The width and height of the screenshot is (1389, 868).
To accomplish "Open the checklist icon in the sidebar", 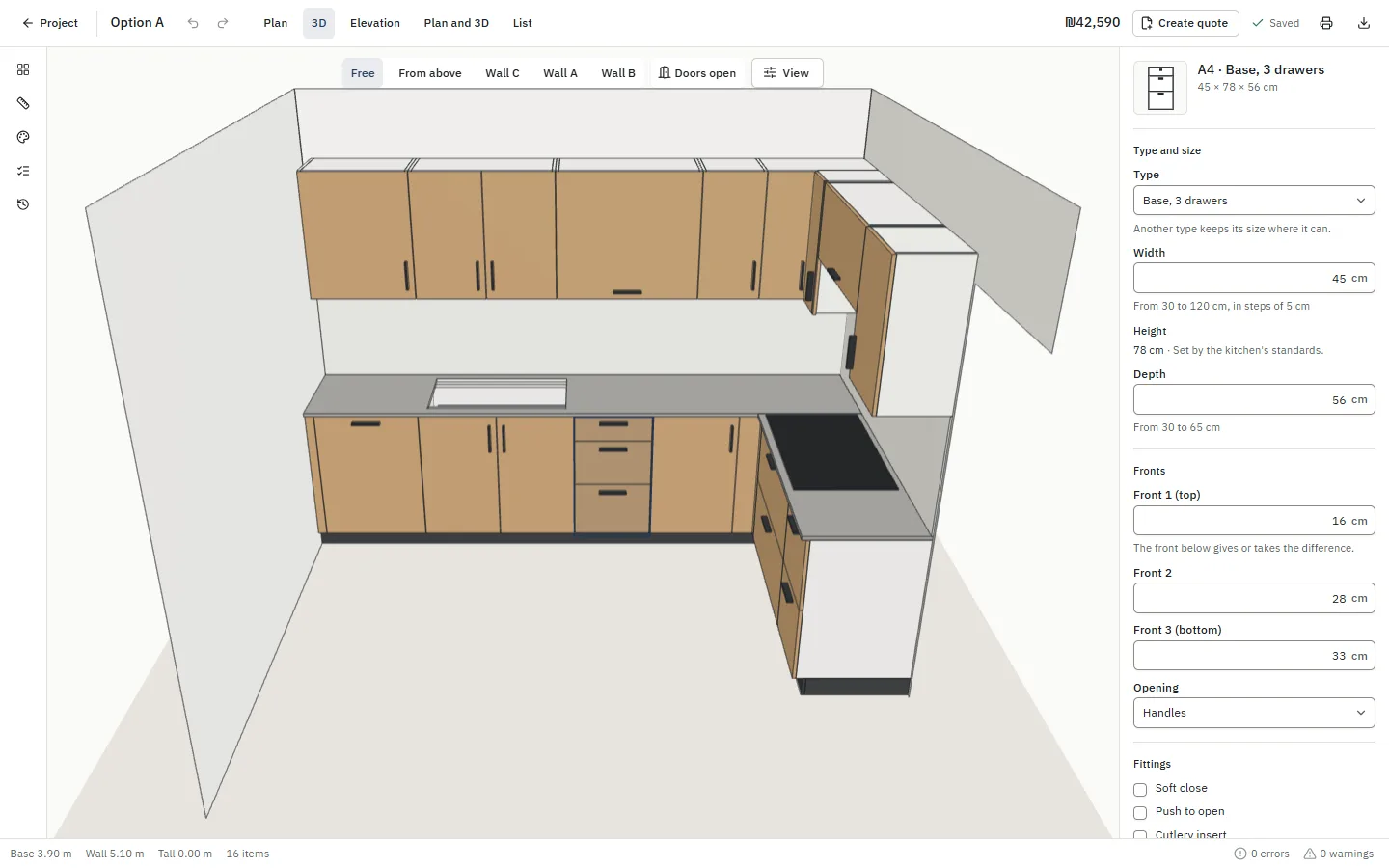I will tap(23, 171).
